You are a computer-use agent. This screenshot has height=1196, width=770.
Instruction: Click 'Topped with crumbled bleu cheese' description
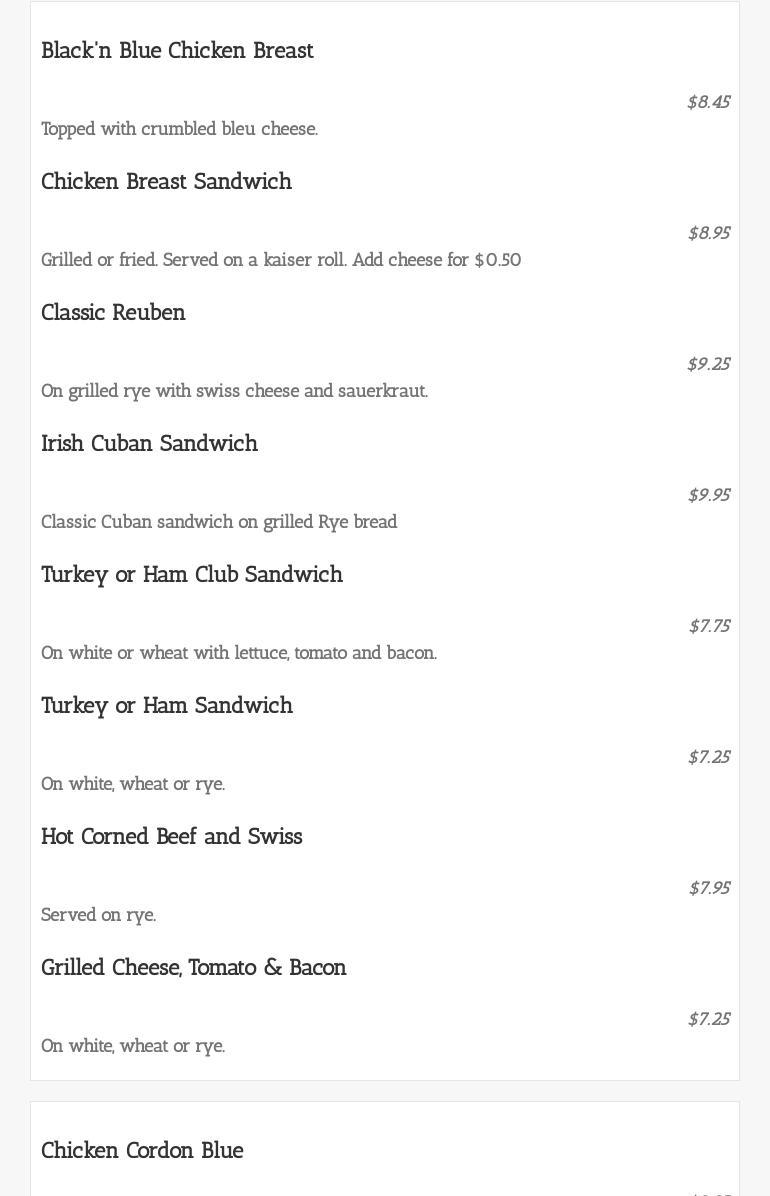179,129
